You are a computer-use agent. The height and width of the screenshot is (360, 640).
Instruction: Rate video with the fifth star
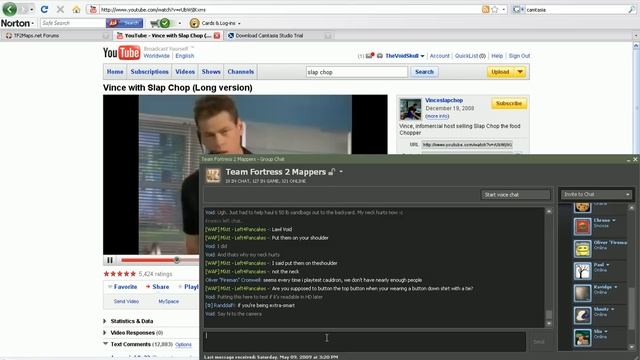click(x=133, y=274)
